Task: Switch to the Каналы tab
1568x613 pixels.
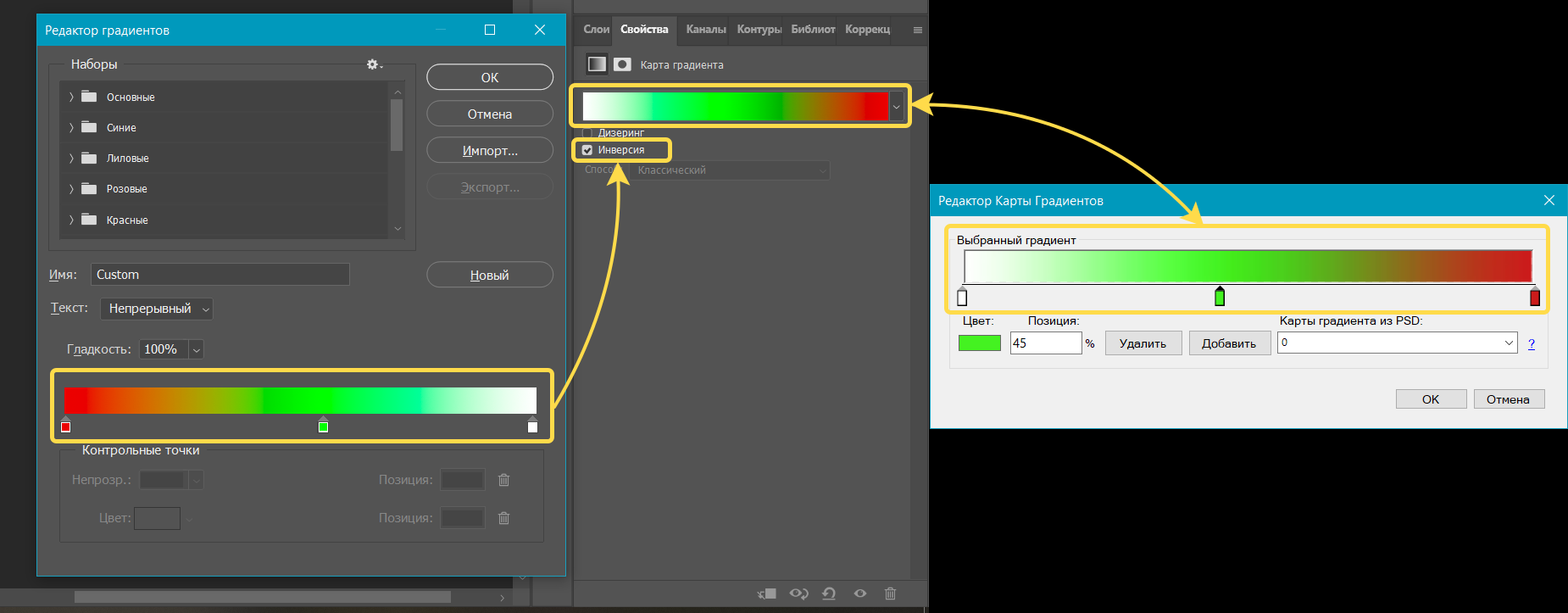Action: pos(705,30)
